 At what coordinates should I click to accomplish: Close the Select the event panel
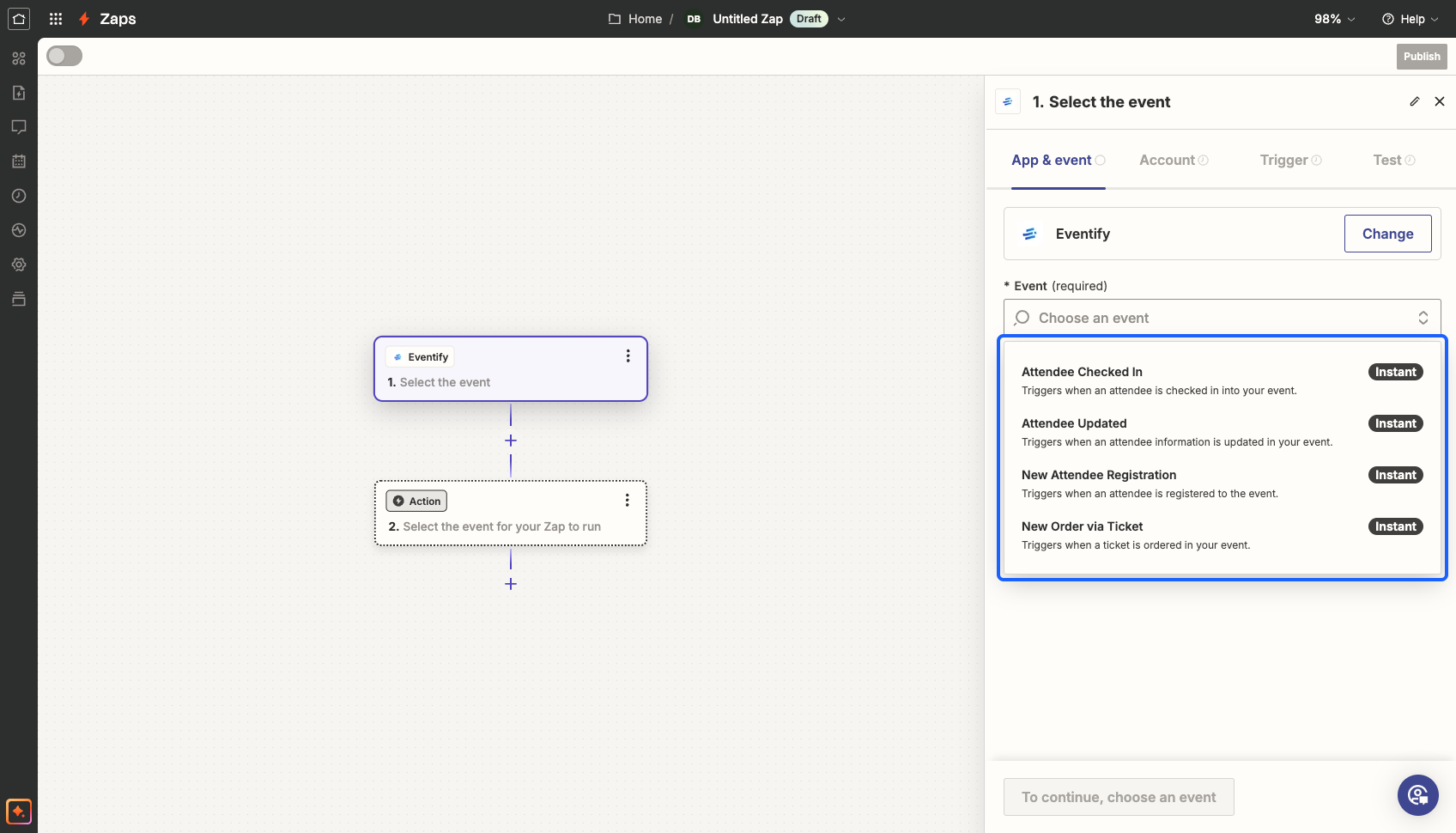click(x=1440, y=101)
